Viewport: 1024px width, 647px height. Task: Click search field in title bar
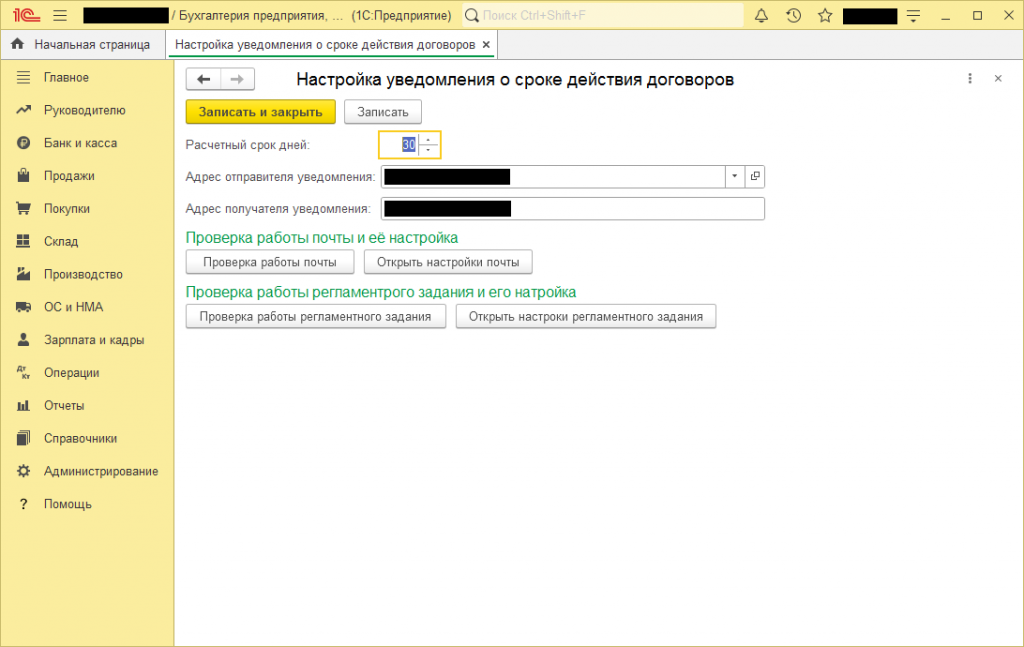pos(603,16)
